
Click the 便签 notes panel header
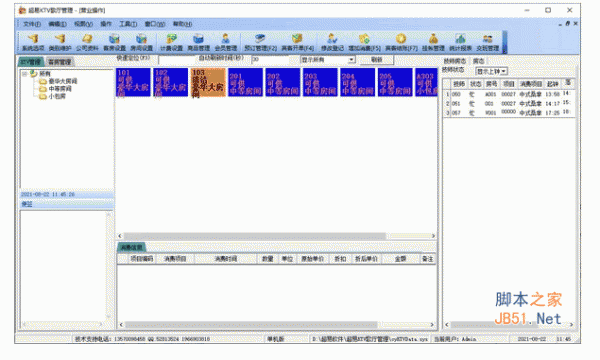(67, 204)
